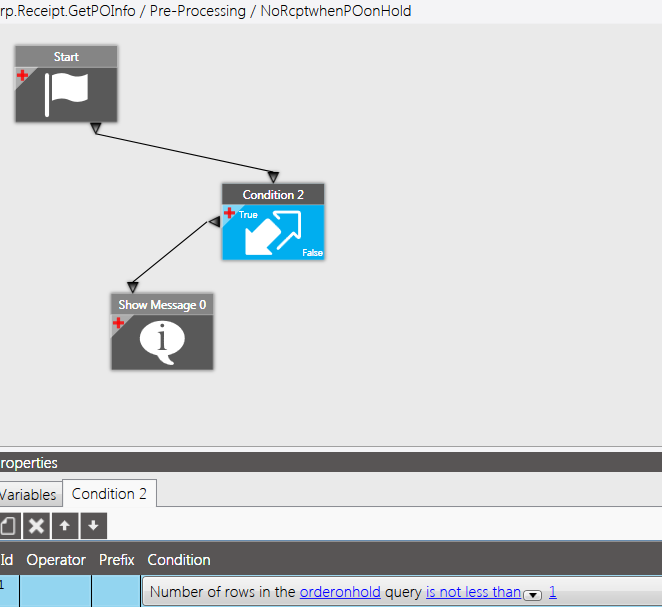Select the Operator cell in row 1
This screenshot has height=607, width=662.
pos(55,591)
